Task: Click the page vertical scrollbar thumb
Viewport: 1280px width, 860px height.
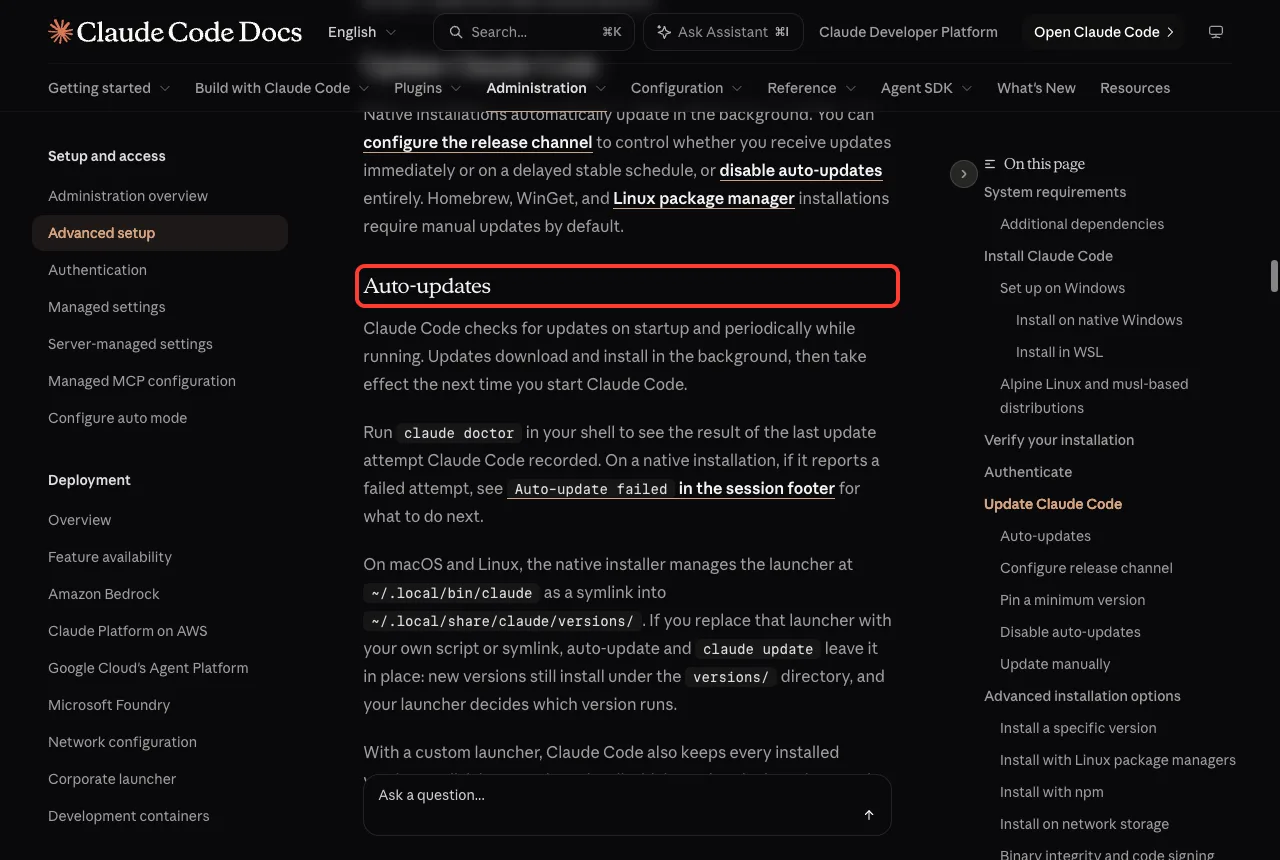Action: [1274, 275]
